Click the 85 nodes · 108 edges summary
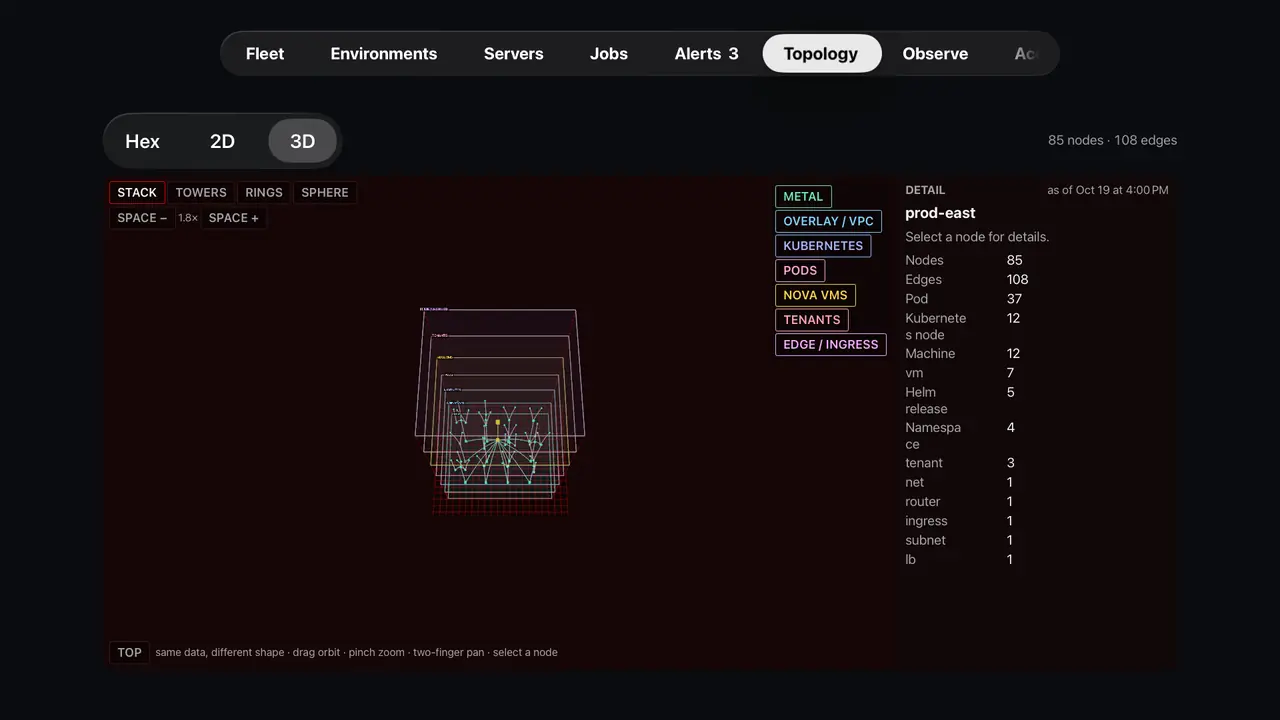The width and height of the screenshot is (1280, 720). (1112, 140)
